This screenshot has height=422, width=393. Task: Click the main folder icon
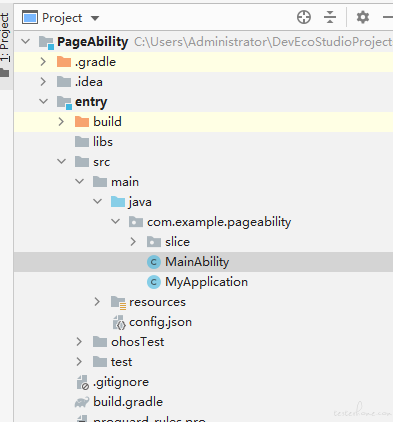(x=100, y=182)
